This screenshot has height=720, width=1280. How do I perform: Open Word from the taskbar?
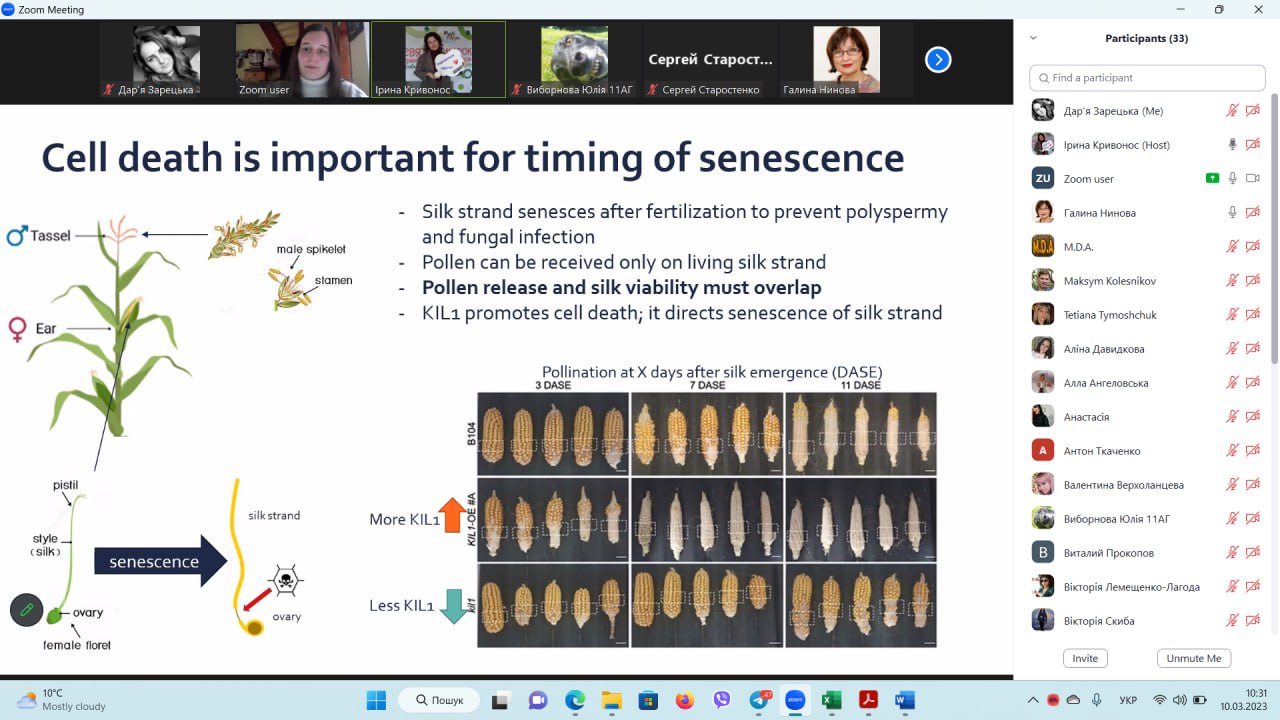905,700
